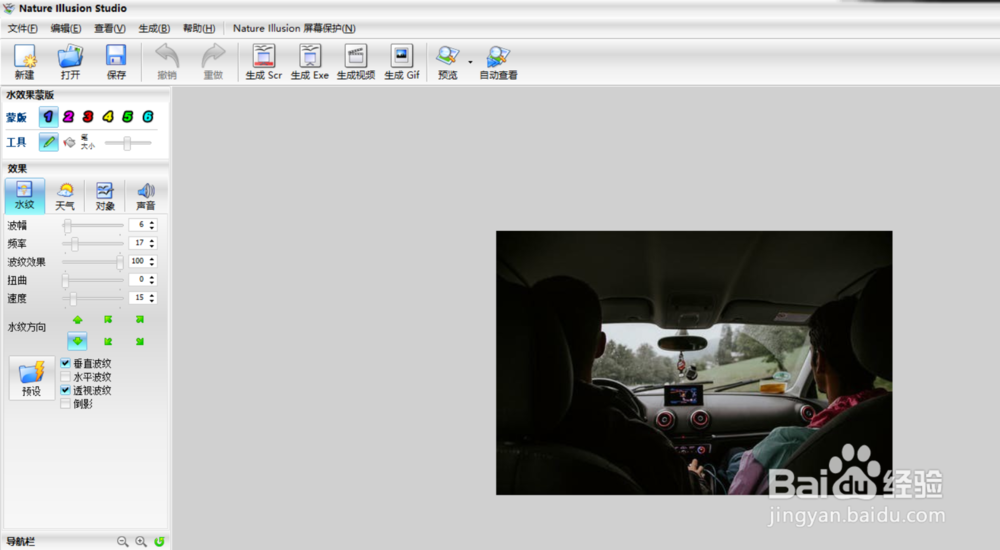Click the 扭曲 distortion slider

coord(92,280)
